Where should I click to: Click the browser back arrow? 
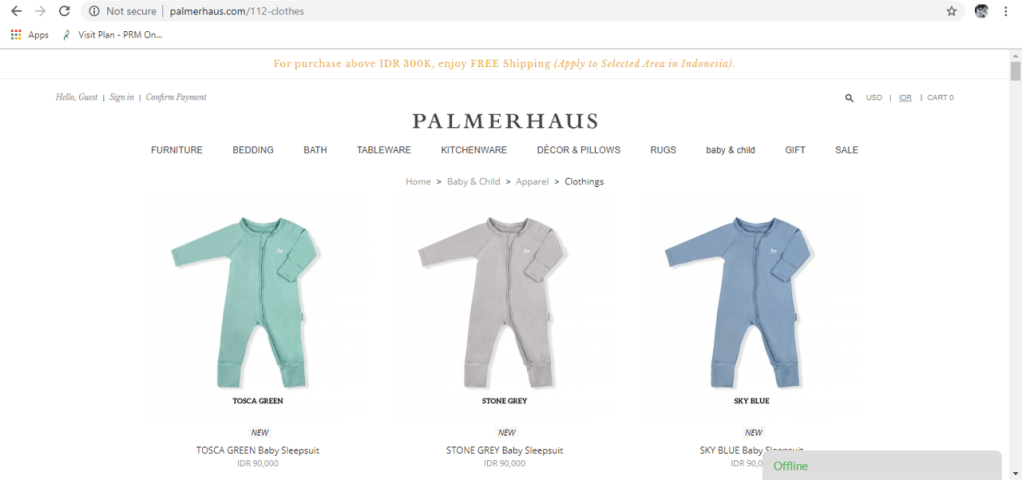(x=17, y=11)
